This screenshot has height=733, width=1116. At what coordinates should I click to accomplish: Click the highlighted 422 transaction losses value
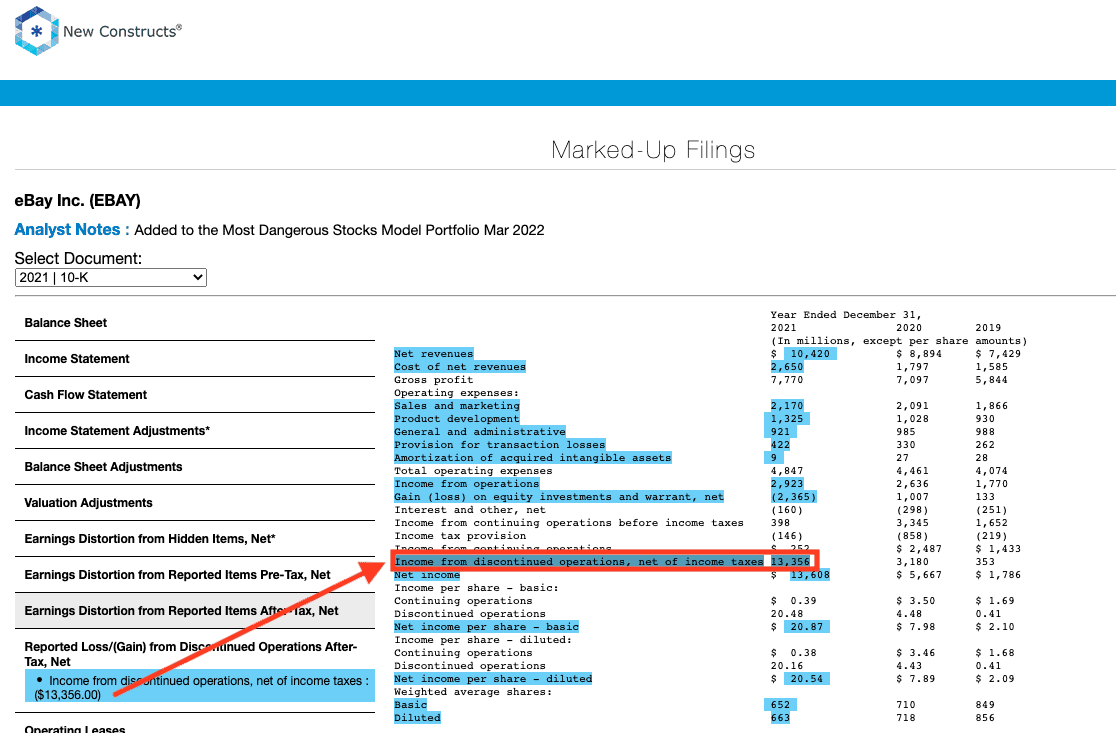pos(780,445)
